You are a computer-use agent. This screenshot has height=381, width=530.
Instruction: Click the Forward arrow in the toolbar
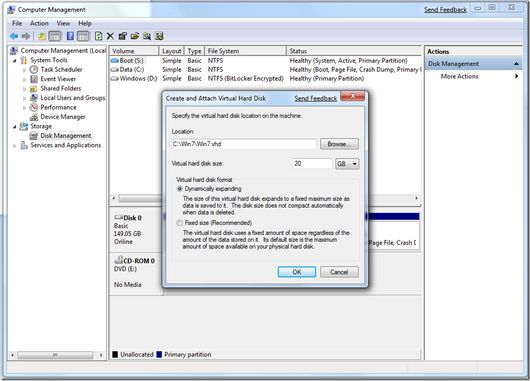click(x=26, y=36)
